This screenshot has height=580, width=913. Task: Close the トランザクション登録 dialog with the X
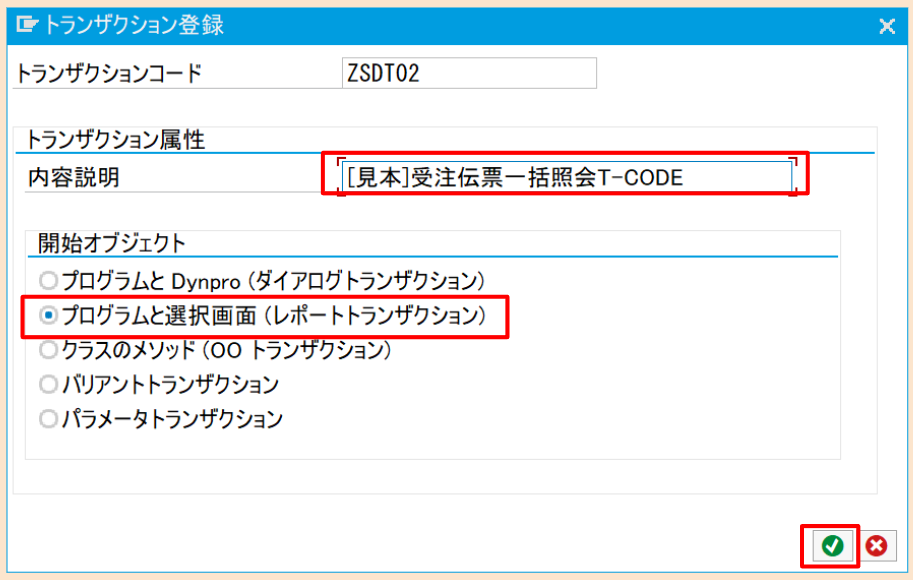pyautogui.click(x=887, y=27)
